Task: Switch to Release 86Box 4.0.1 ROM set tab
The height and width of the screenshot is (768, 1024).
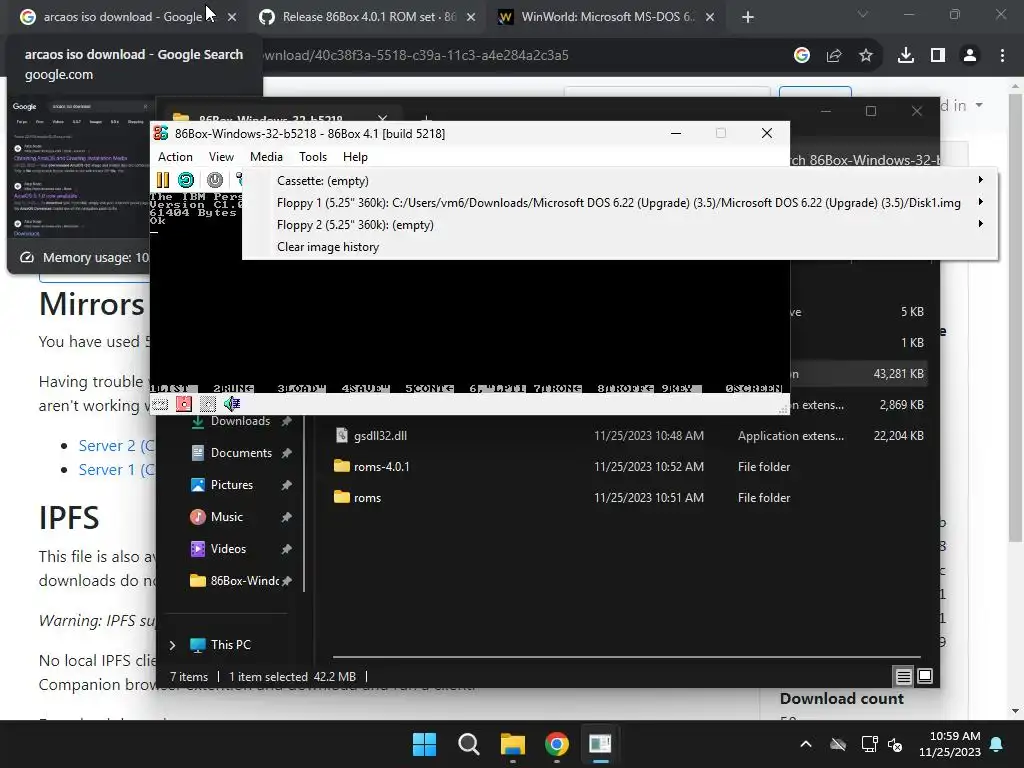Action: (366, 17)
